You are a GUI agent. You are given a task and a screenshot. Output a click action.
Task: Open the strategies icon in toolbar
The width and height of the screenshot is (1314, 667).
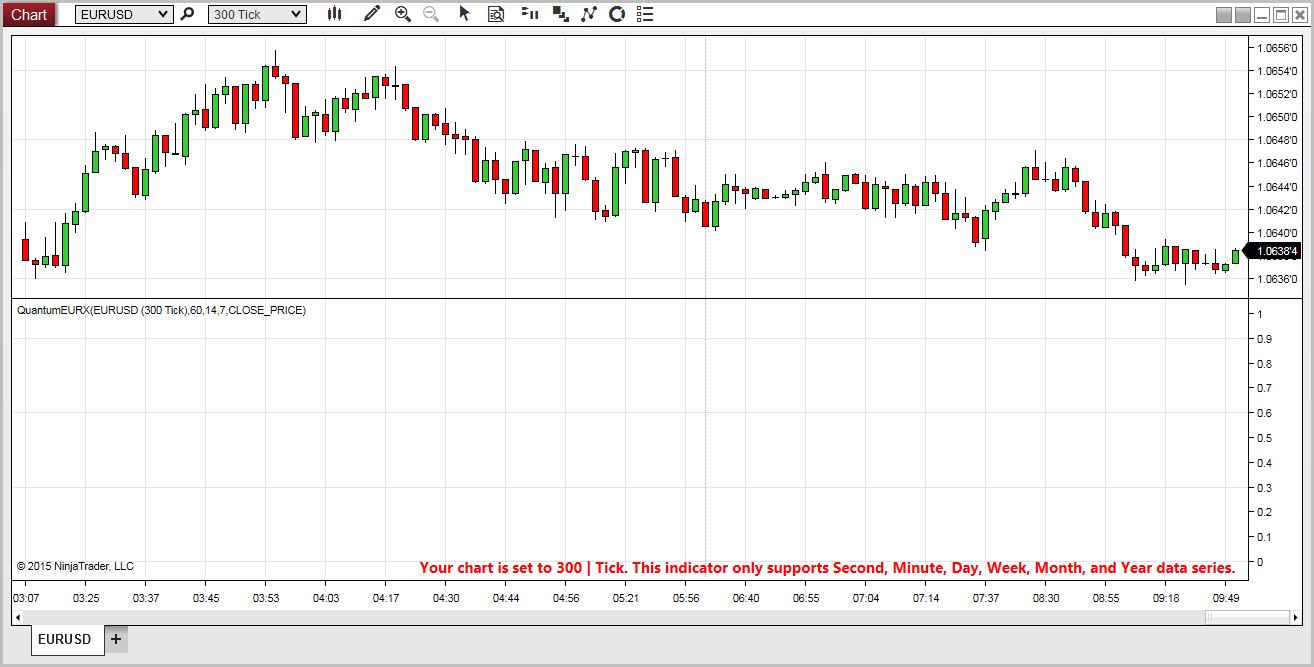(x=560, y=14)
